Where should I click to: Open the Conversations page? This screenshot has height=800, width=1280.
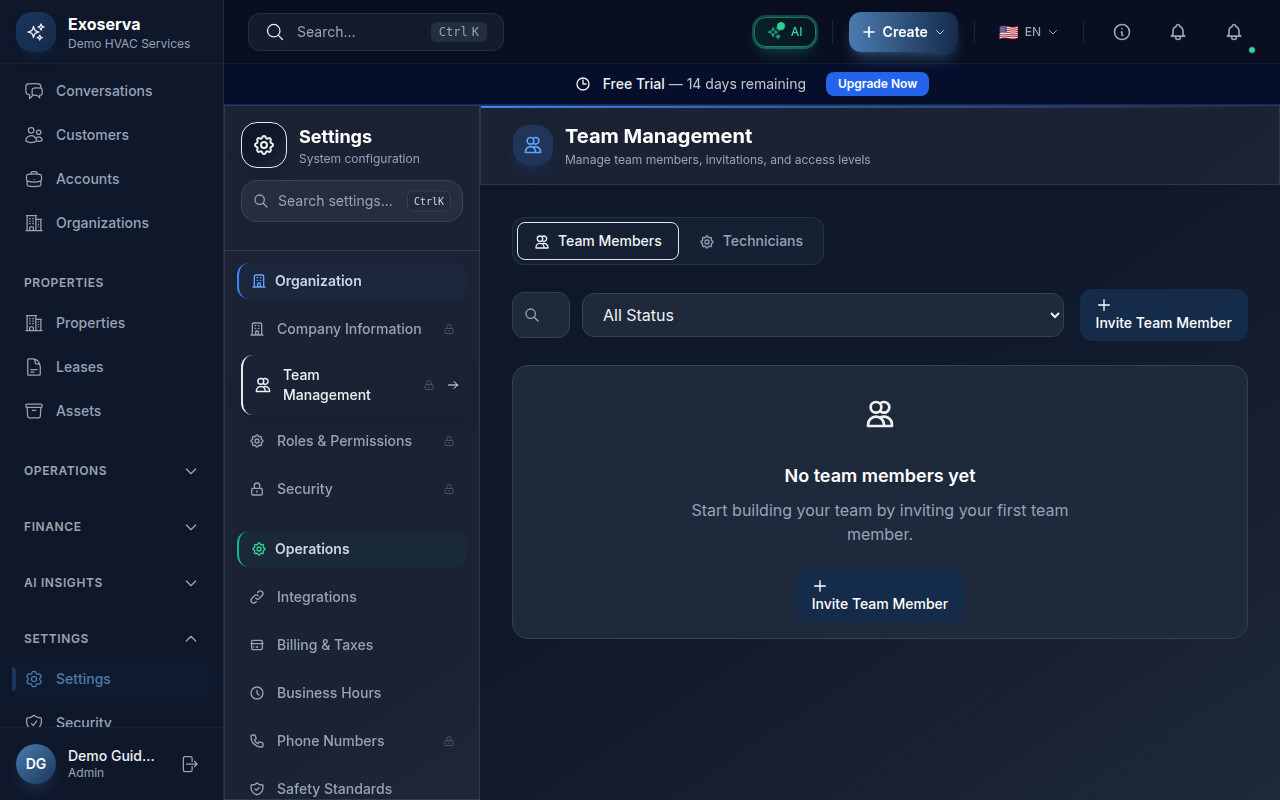coord(104,91)
